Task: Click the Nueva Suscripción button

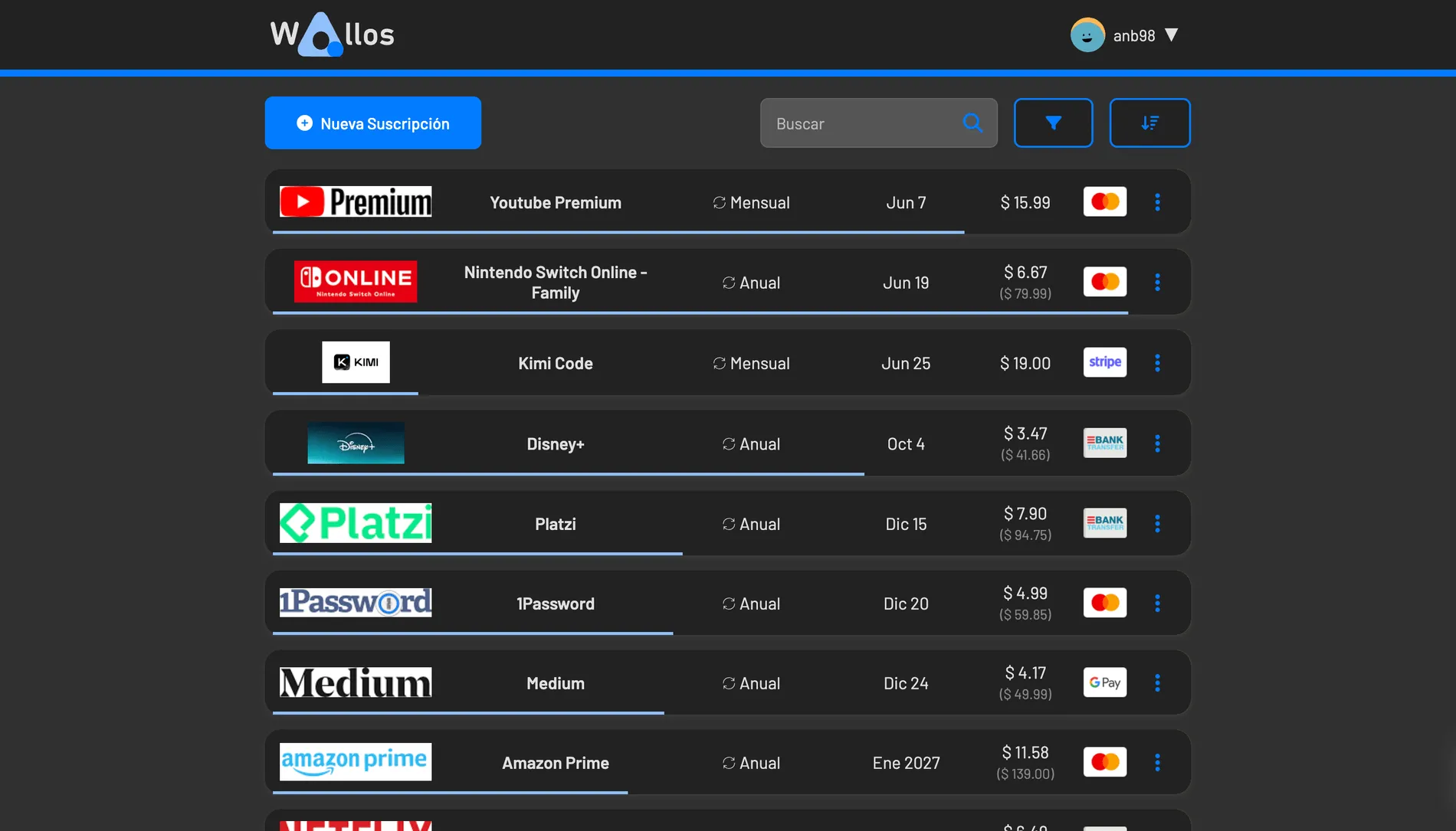Action: click(x=373, y=123)
